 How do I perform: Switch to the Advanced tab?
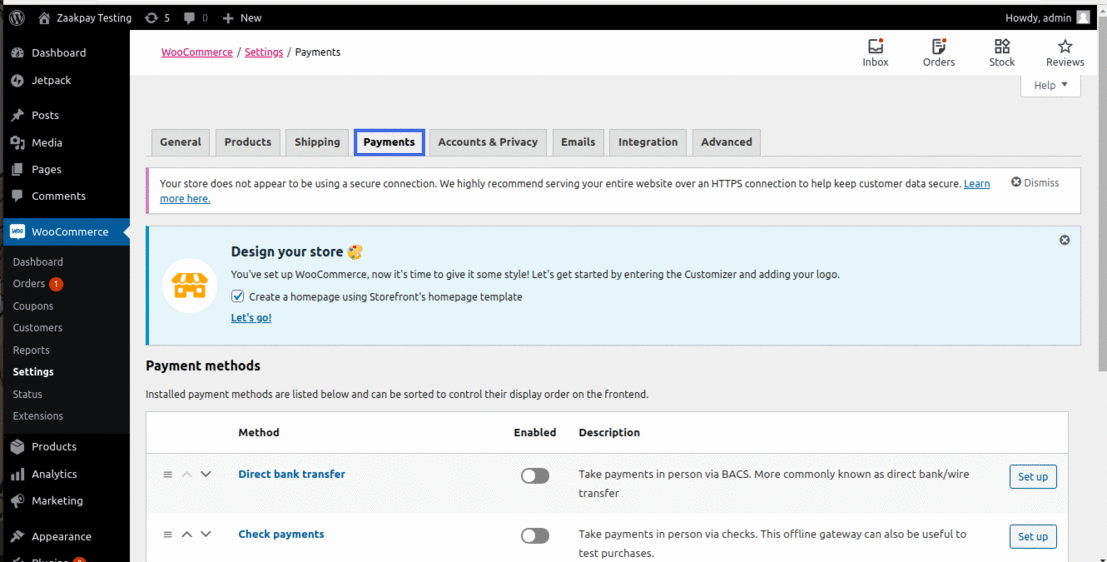point(726,142)
